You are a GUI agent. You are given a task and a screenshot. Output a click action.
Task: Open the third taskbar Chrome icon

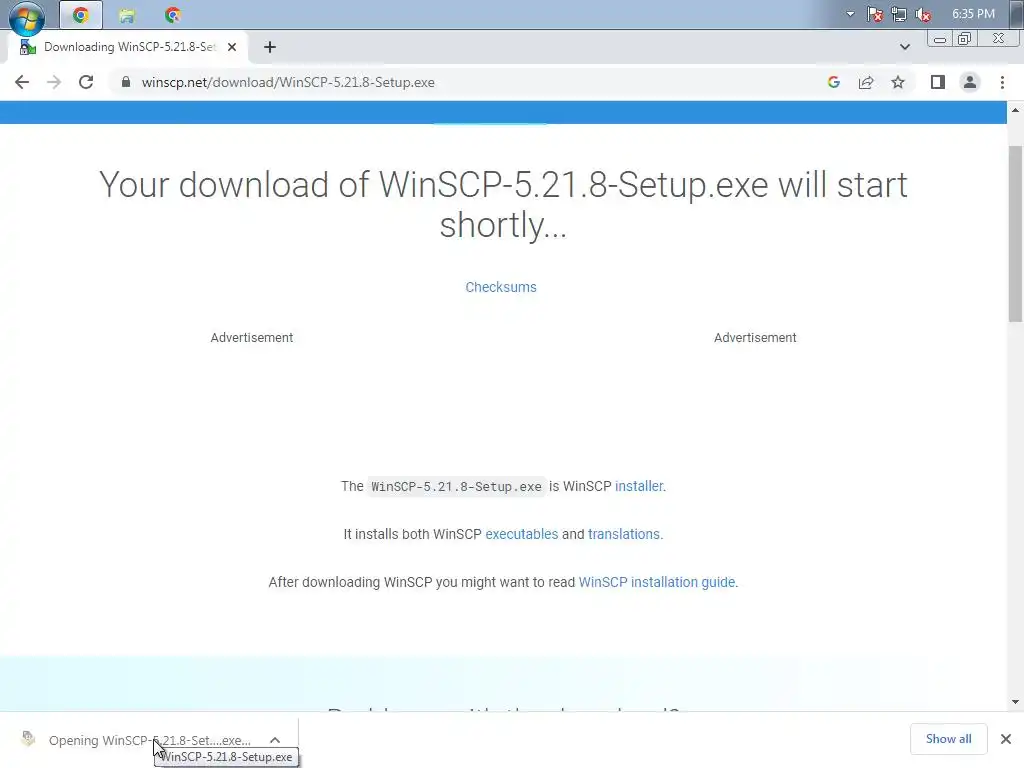(173, 15)
